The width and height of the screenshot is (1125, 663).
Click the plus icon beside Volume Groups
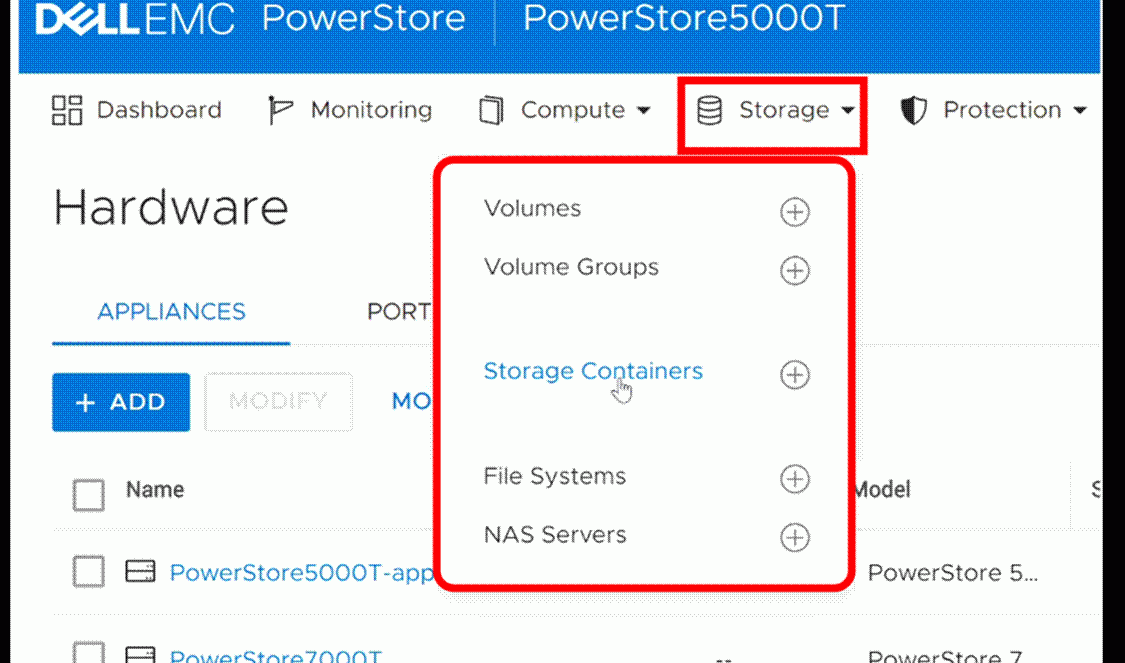click(794, 271)
